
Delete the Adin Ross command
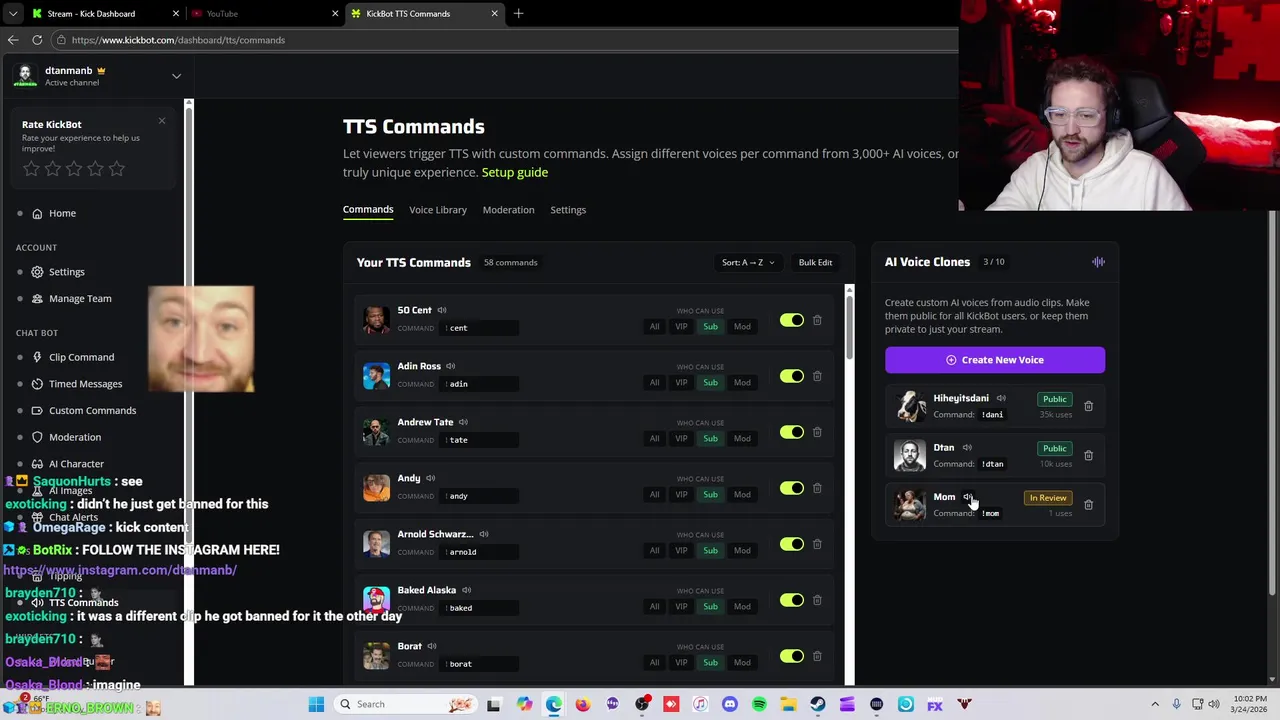pyautogui.click(x=817, y=376)
